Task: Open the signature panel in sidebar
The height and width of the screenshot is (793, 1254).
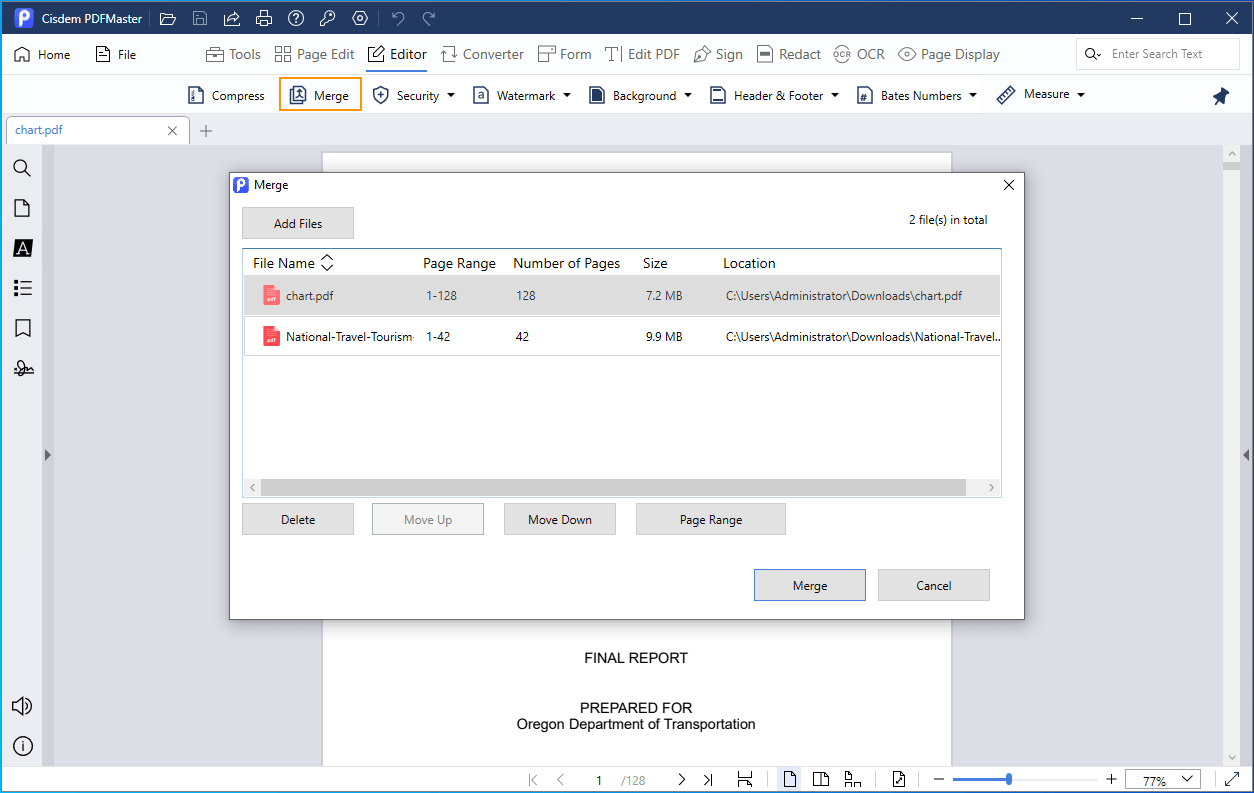Action: point(22,369)
